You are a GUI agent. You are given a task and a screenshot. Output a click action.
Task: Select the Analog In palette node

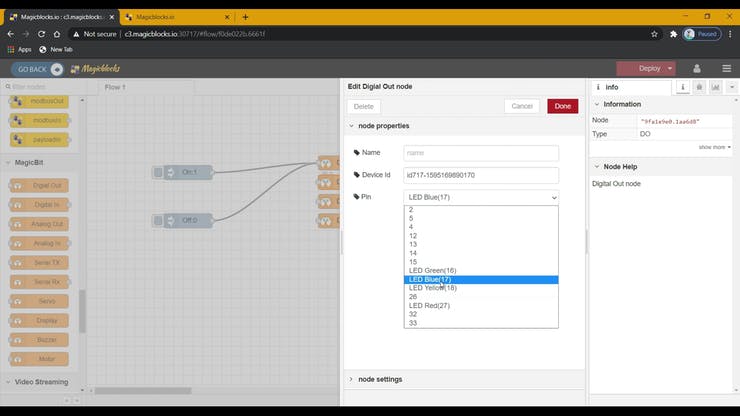(x=40, y=243)
